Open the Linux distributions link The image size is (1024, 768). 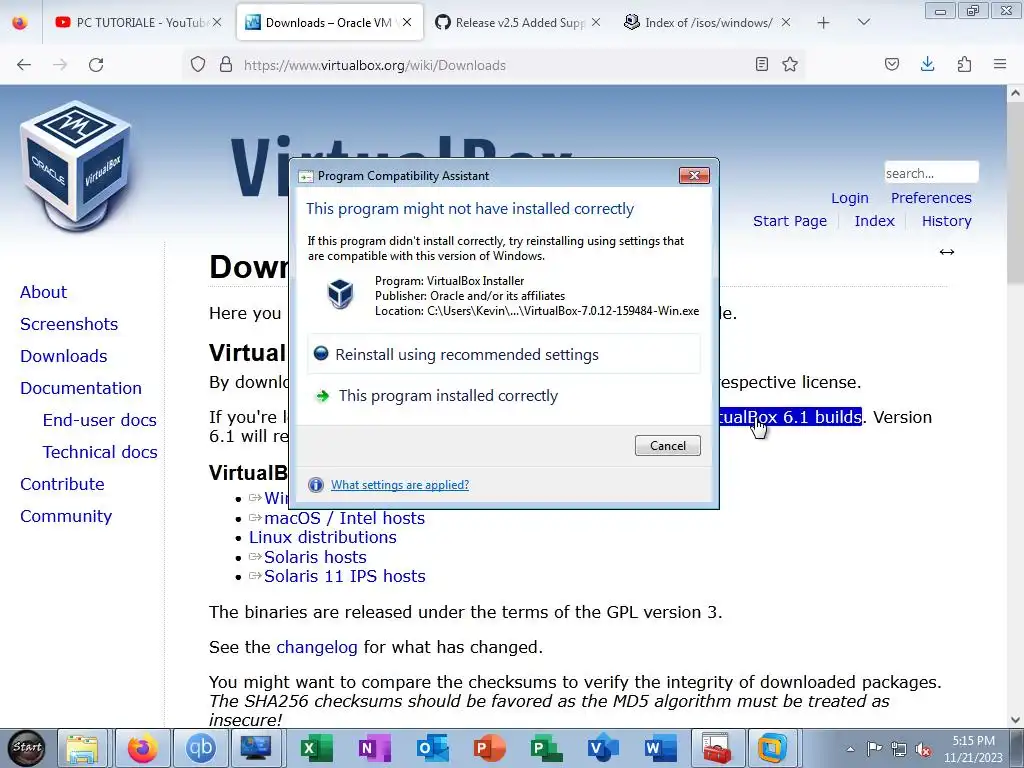[x=323, y=537]
